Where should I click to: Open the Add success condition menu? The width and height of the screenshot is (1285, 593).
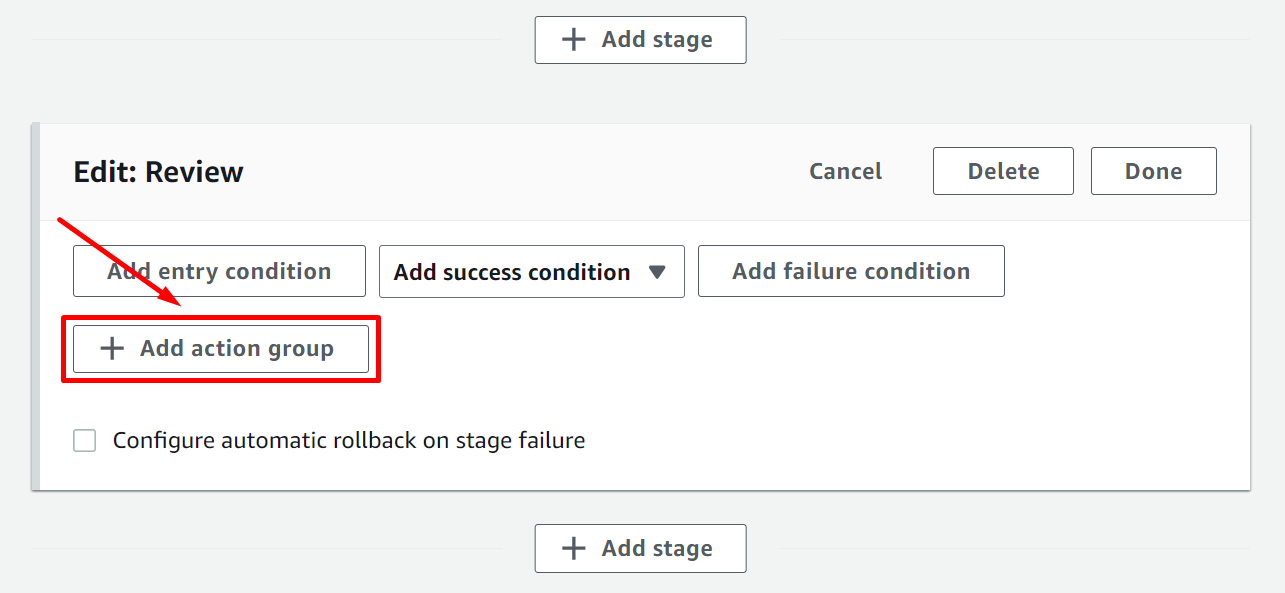[x=512, y=272]
